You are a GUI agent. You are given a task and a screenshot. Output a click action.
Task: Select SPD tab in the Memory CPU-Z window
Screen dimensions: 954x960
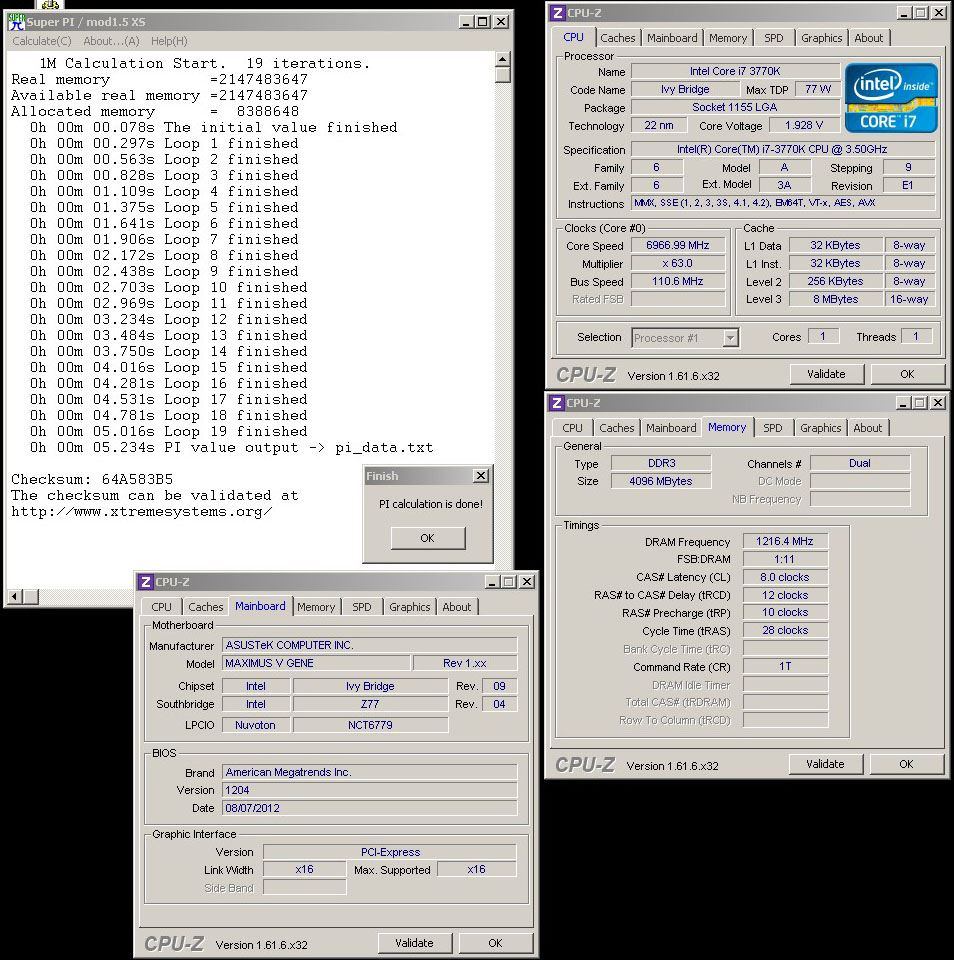[772, 428]
